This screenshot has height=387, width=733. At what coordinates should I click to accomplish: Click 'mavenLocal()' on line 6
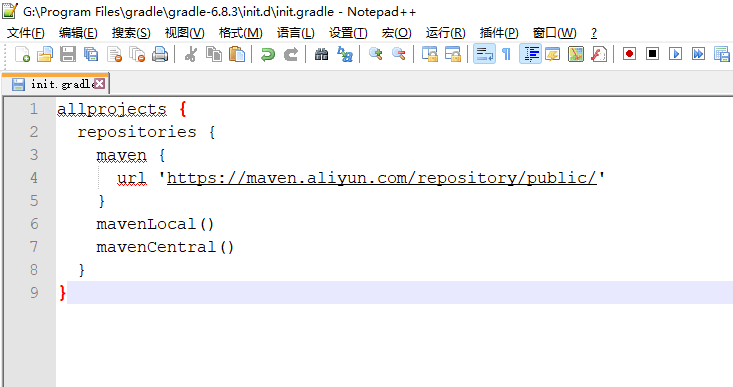pos(155,224)
